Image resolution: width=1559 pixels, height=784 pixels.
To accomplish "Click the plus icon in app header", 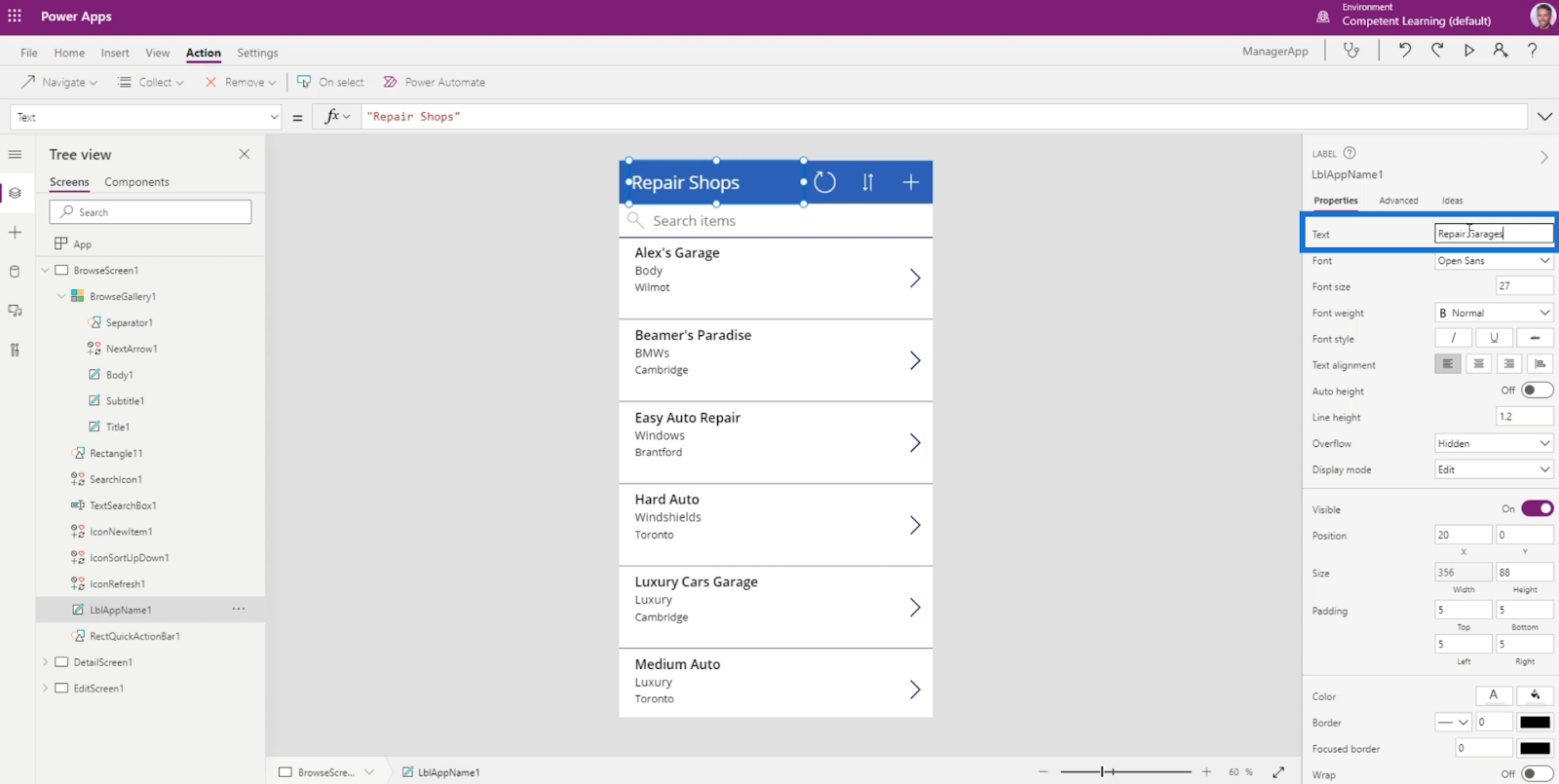I will [910, 182].
